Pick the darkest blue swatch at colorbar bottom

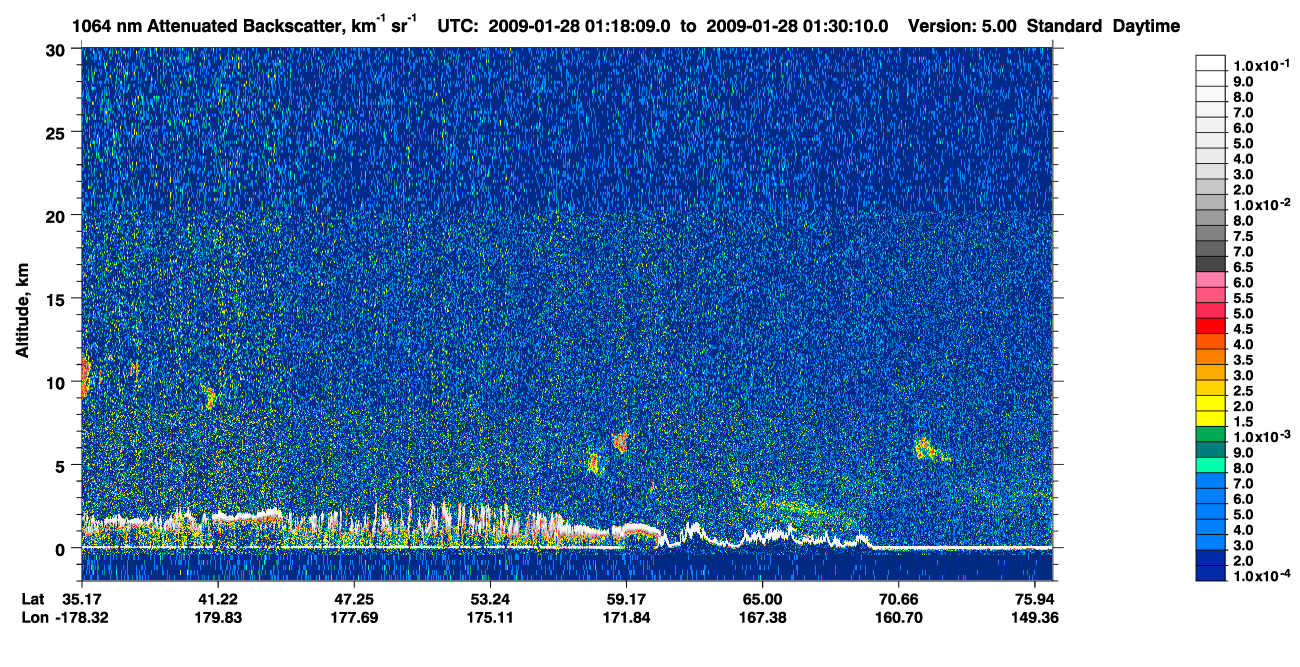click(1211, 573)
